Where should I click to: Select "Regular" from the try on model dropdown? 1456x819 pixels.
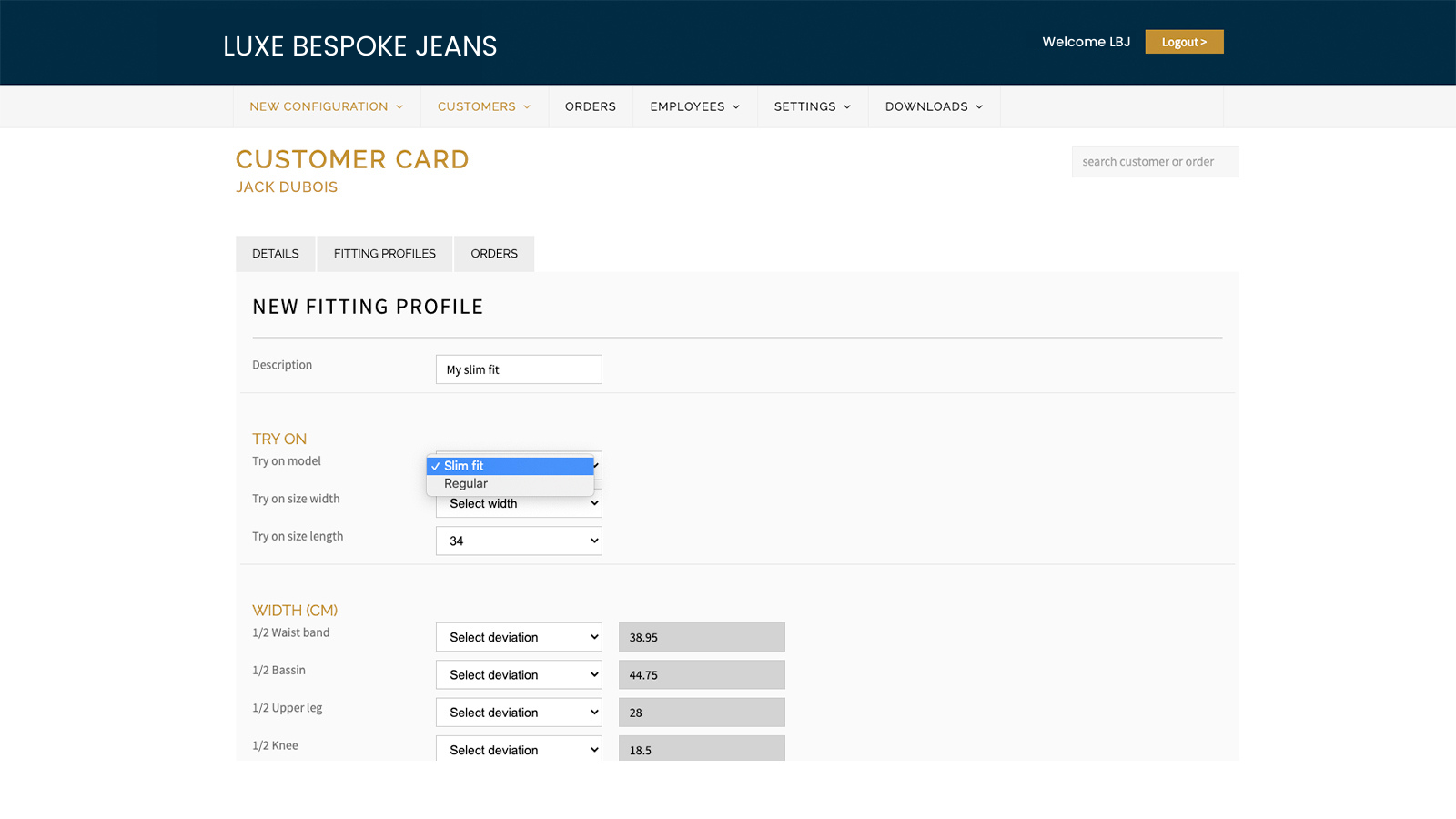click(x=465, y=483)
